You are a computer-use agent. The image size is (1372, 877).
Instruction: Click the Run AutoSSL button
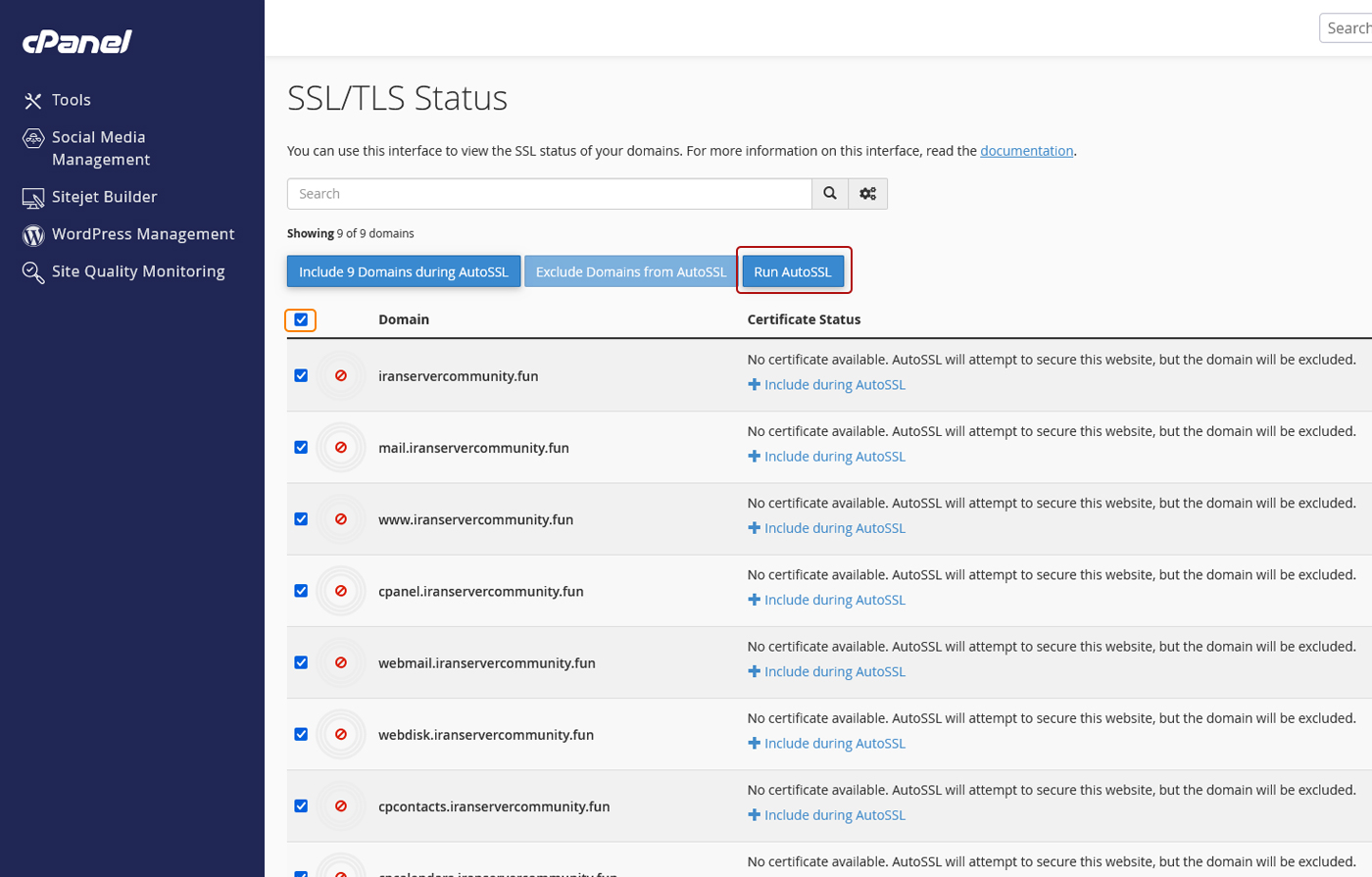793,270
